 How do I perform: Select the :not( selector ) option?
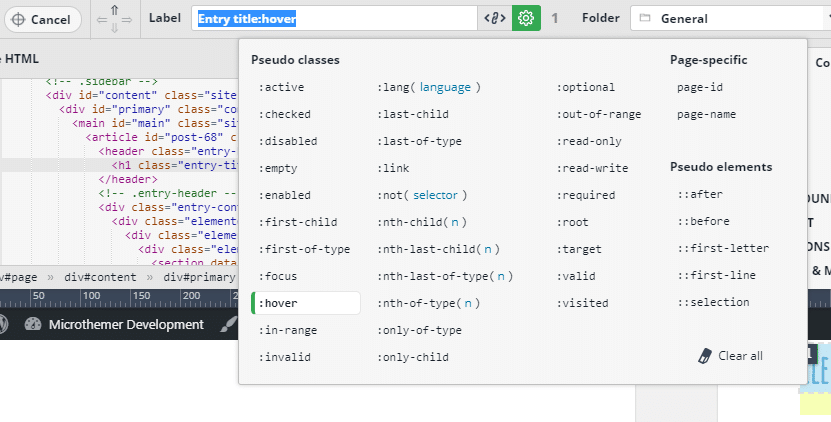(x=422, y=196)
